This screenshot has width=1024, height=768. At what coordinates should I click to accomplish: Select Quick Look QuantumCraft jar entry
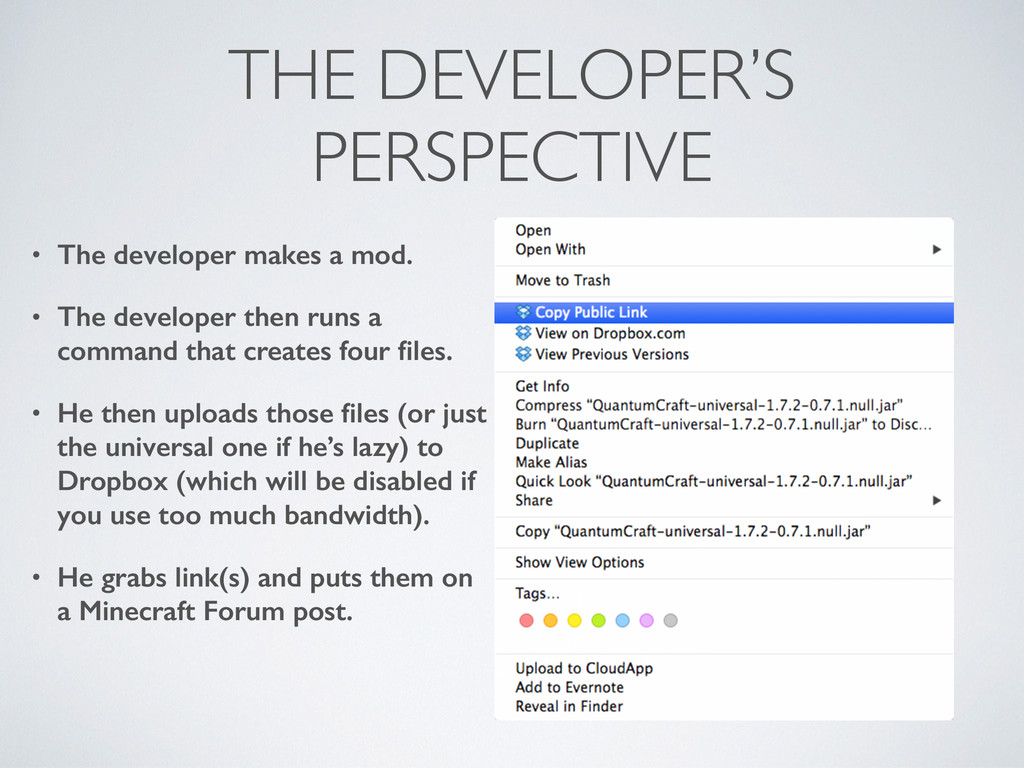coord(724,481)
